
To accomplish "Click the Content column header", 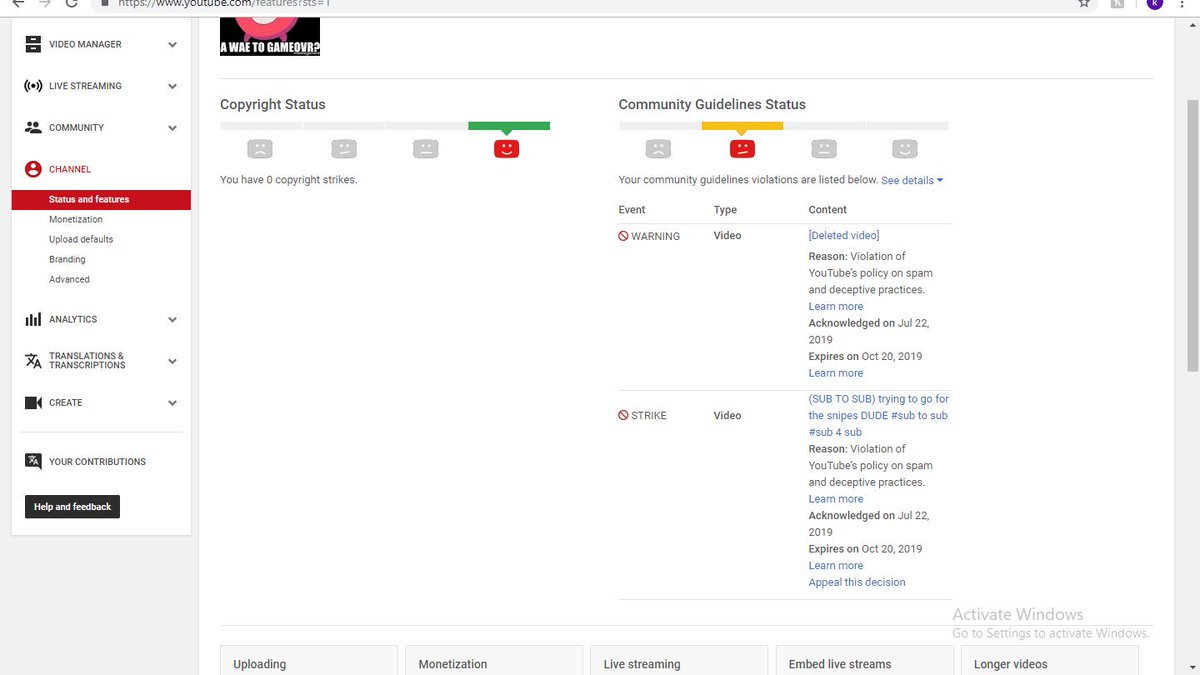I will [828, 210].
